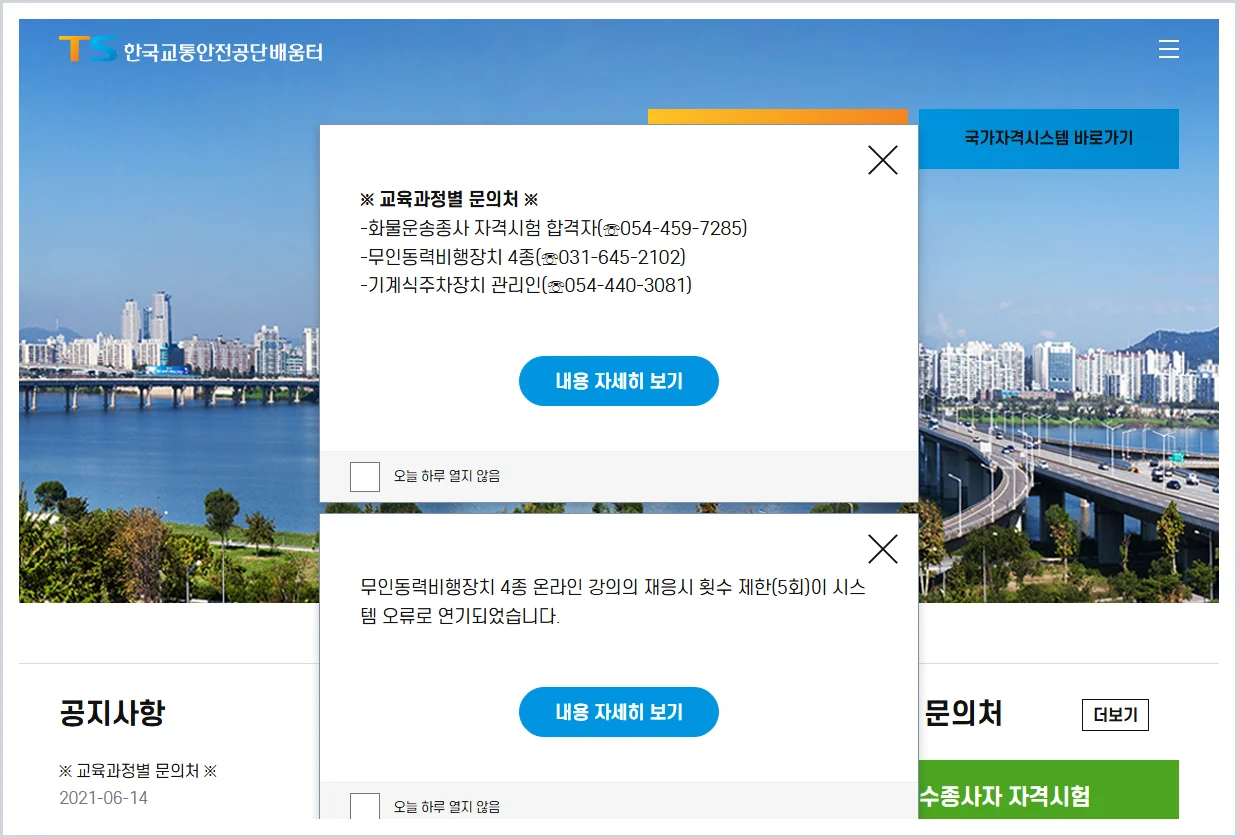Click the orange banner button behind the popup
Screen dimensions: 1238x838
[778, 117]
